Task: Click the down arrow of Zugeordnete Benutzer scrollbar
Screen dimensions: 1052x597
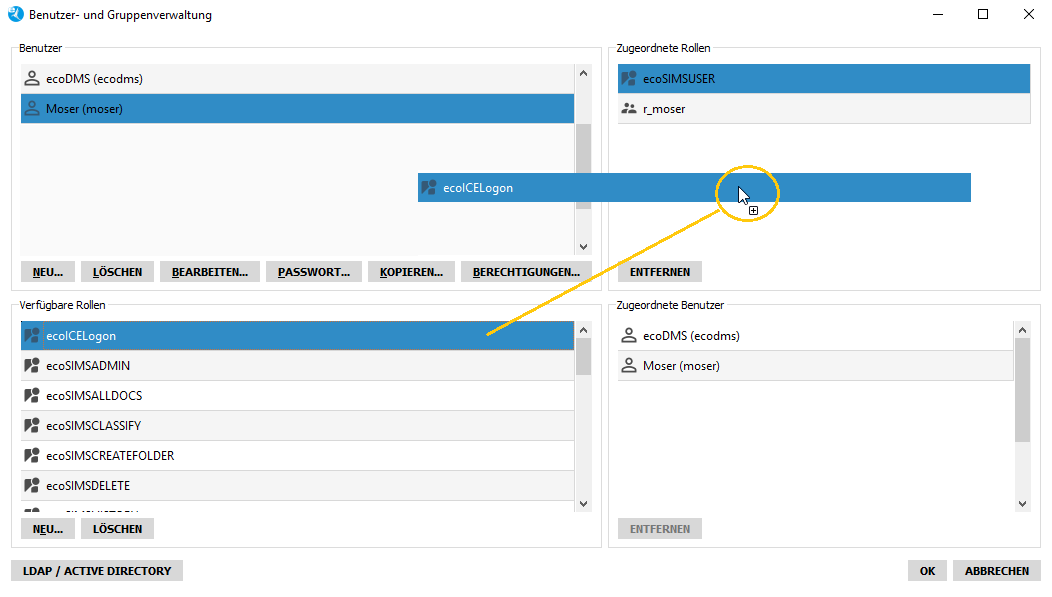Action: pos(1022,504)
